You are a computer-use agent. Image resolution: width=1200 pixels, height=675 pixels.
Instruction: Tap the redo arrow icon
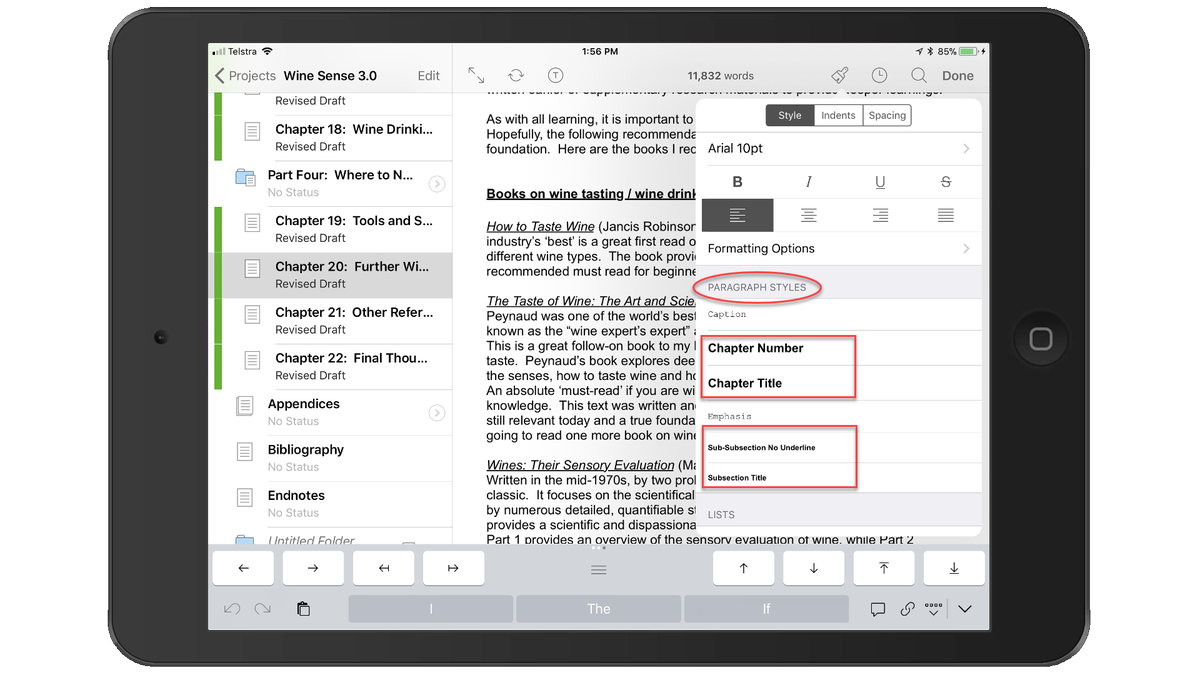pos(262,609)
